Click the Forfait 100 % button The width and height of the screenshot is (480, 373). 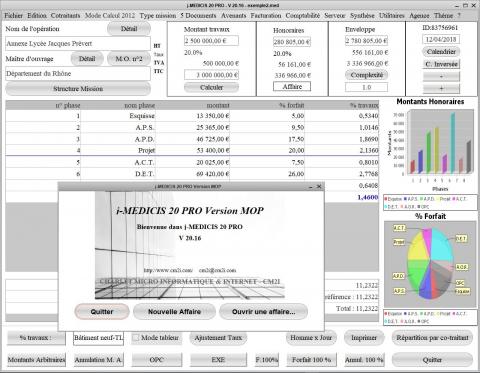[311, 360]
